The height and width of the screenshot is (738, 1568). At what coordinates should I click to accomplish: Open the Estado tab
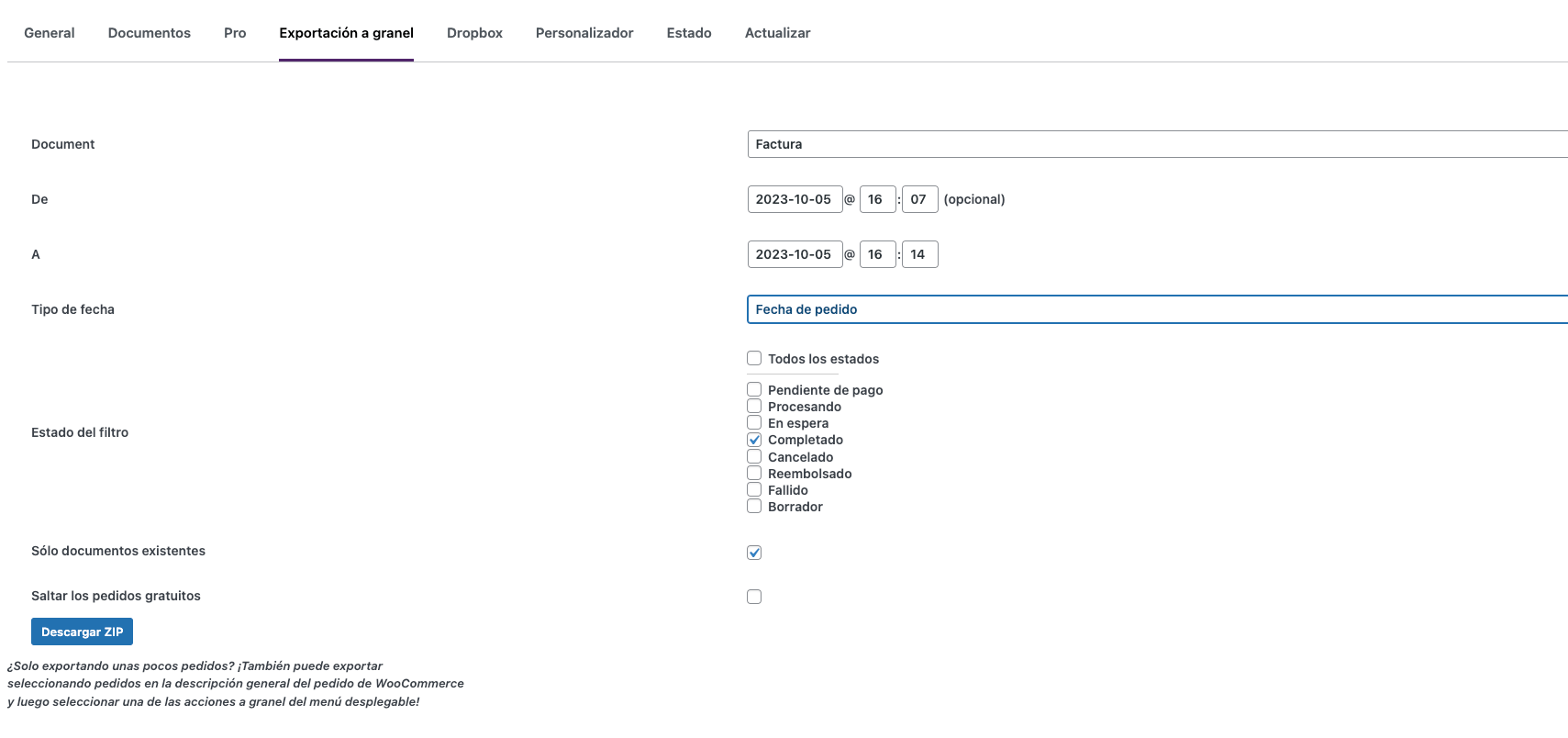689,33
